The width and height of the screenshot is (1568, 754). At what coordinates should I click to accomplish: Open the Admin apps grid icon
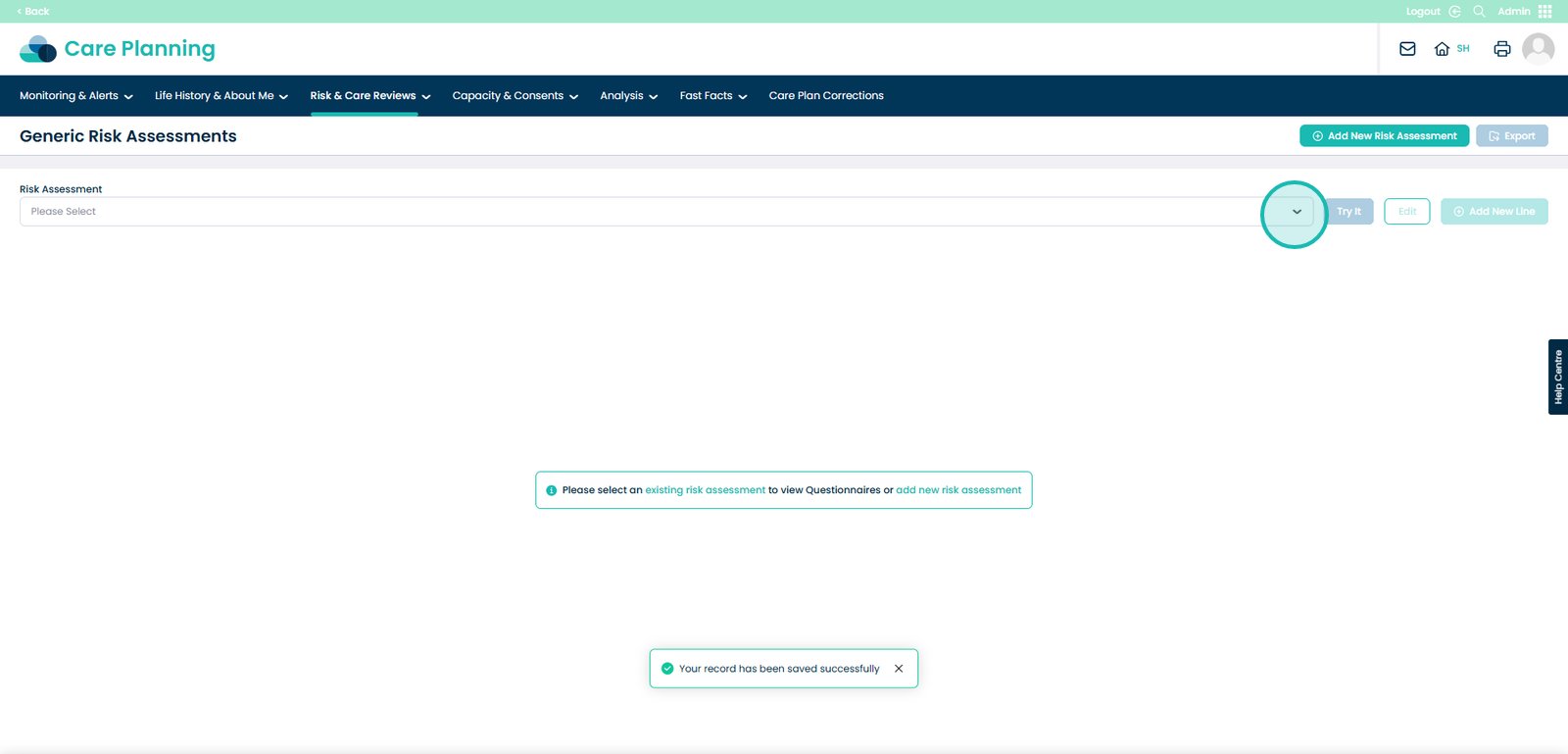[1545, 12]
